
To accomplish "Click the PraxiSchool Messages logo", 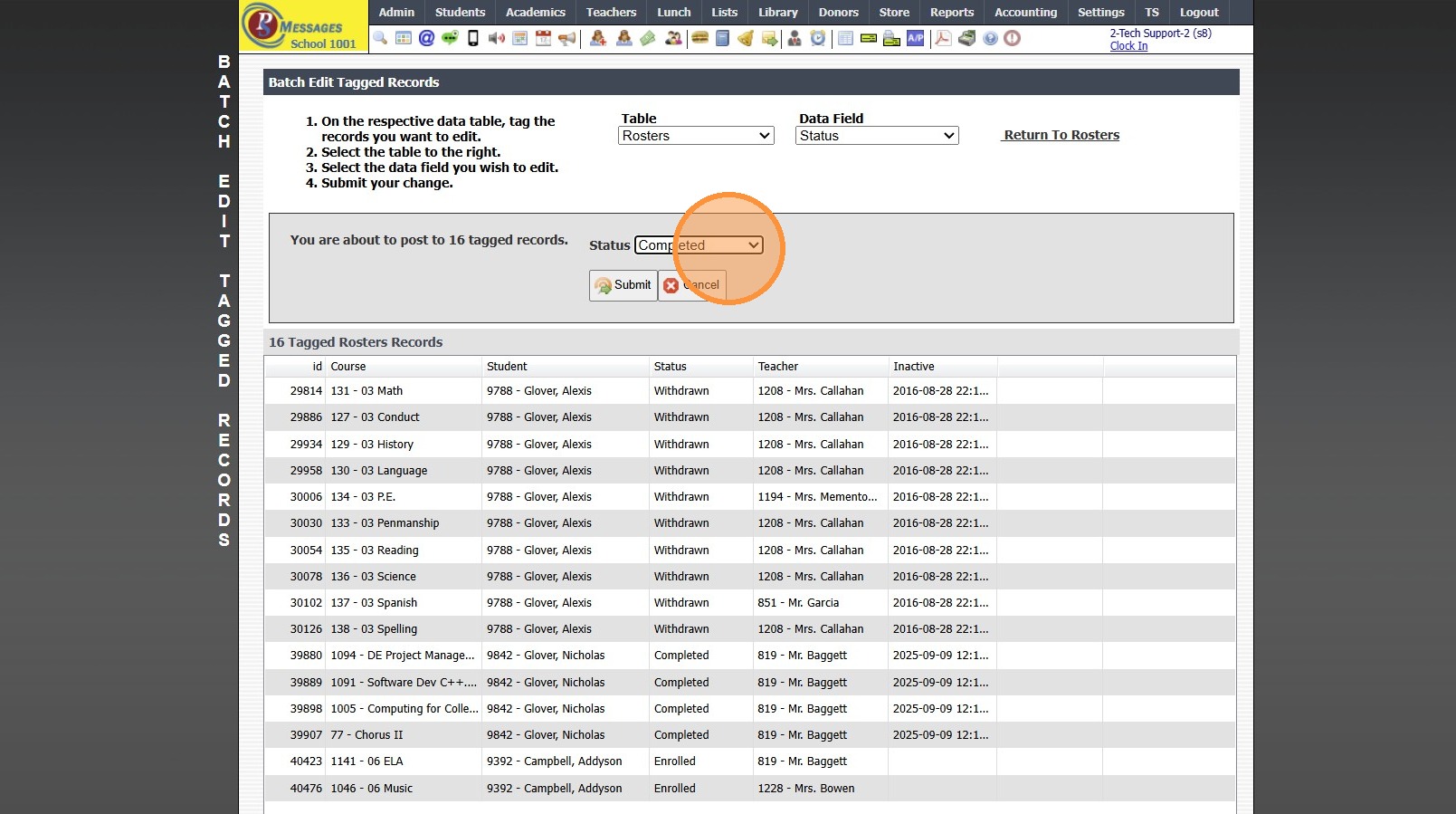I will pos(303,26).
